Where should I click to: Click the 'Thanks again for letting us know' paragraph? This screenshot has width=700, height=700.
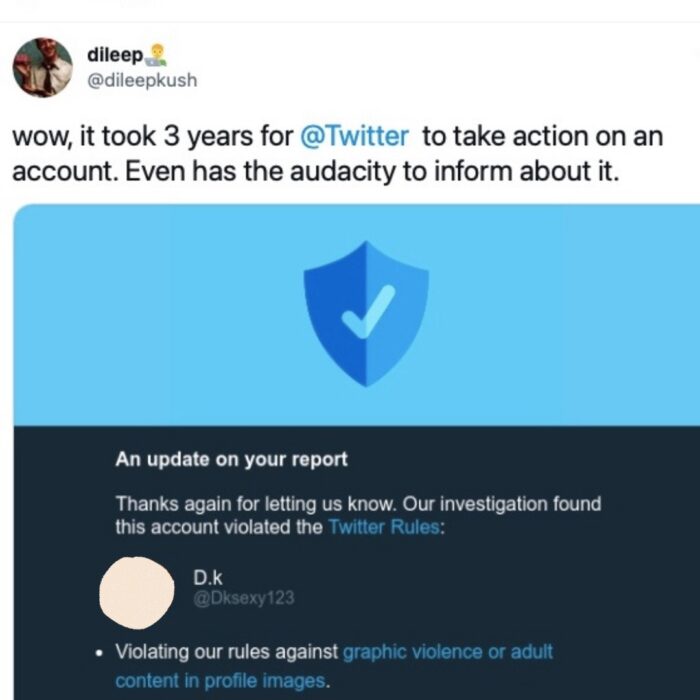(x=358, y=515)
